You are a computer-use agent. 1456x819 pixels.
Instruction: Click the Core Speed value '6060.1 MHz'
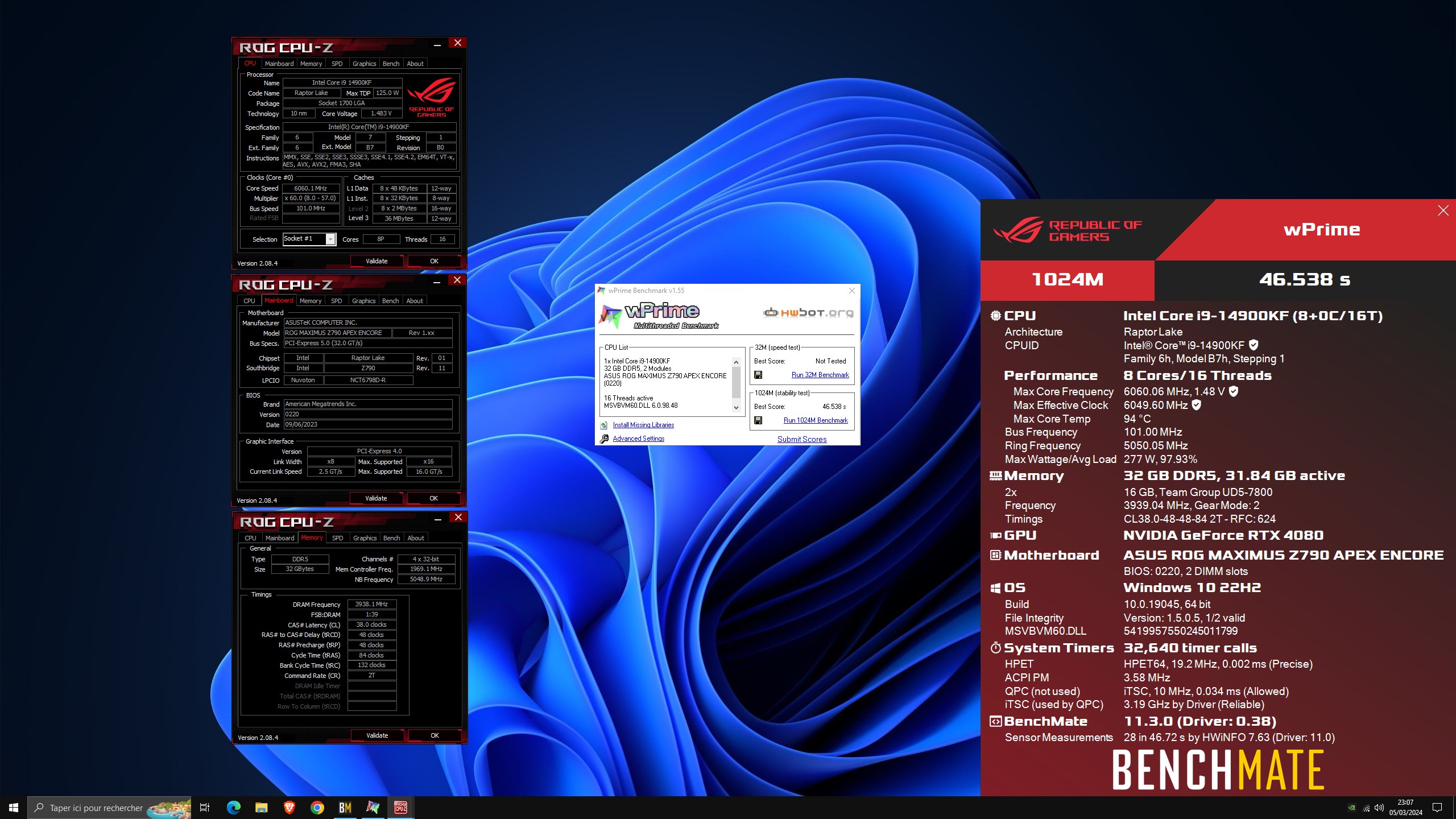tap(311, 188)
